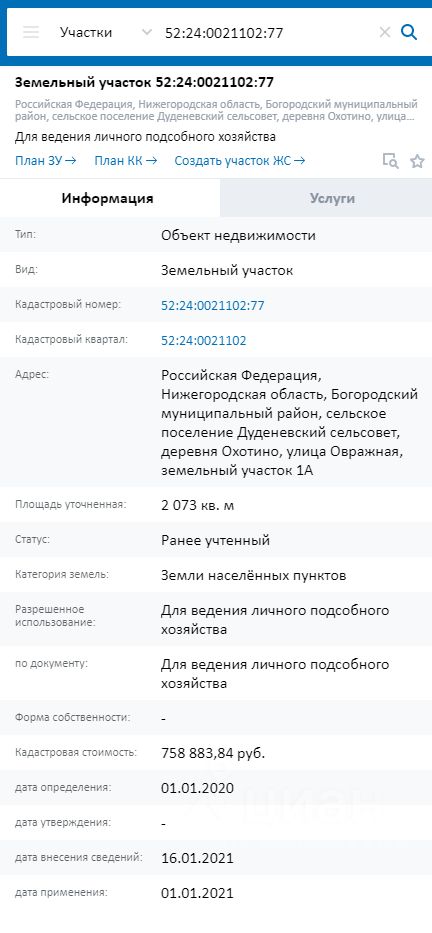
Task: Click the cadastral value 758 883,84 руб.
Action: point(213,753)
